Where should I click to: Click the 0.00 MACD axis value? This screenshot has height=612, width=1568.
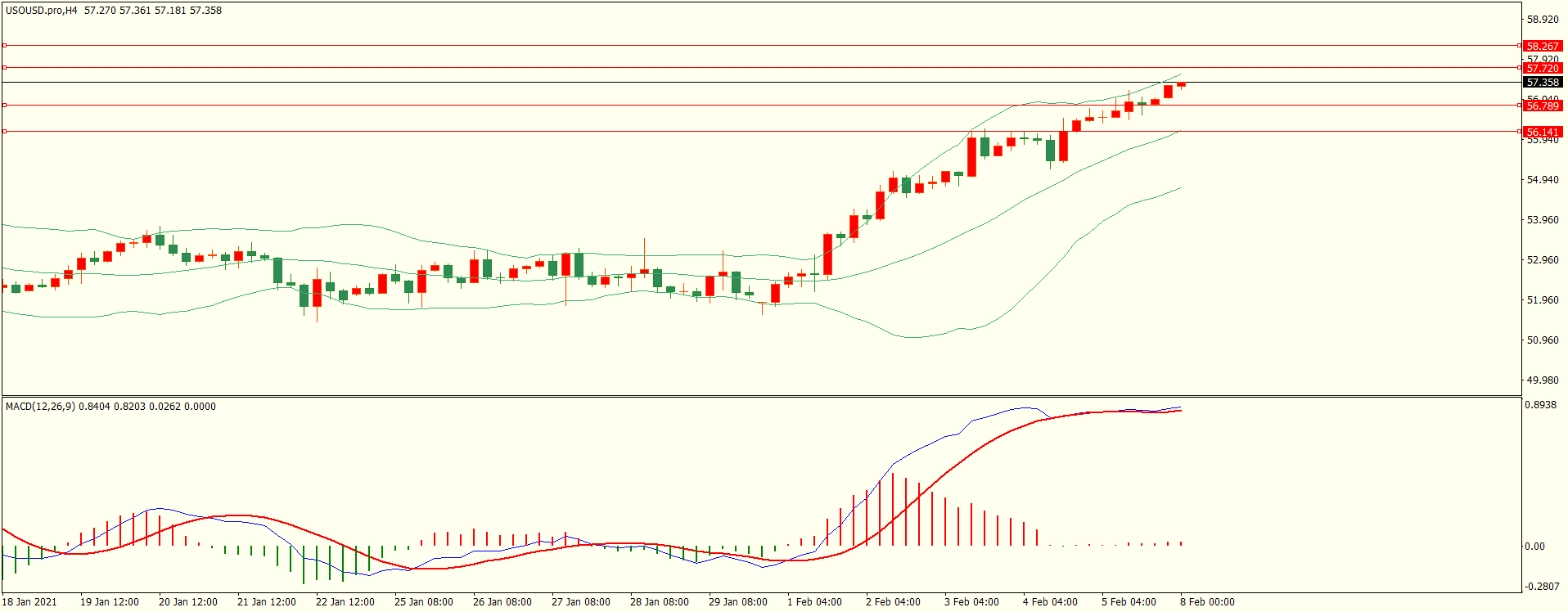pos(1535,547)
